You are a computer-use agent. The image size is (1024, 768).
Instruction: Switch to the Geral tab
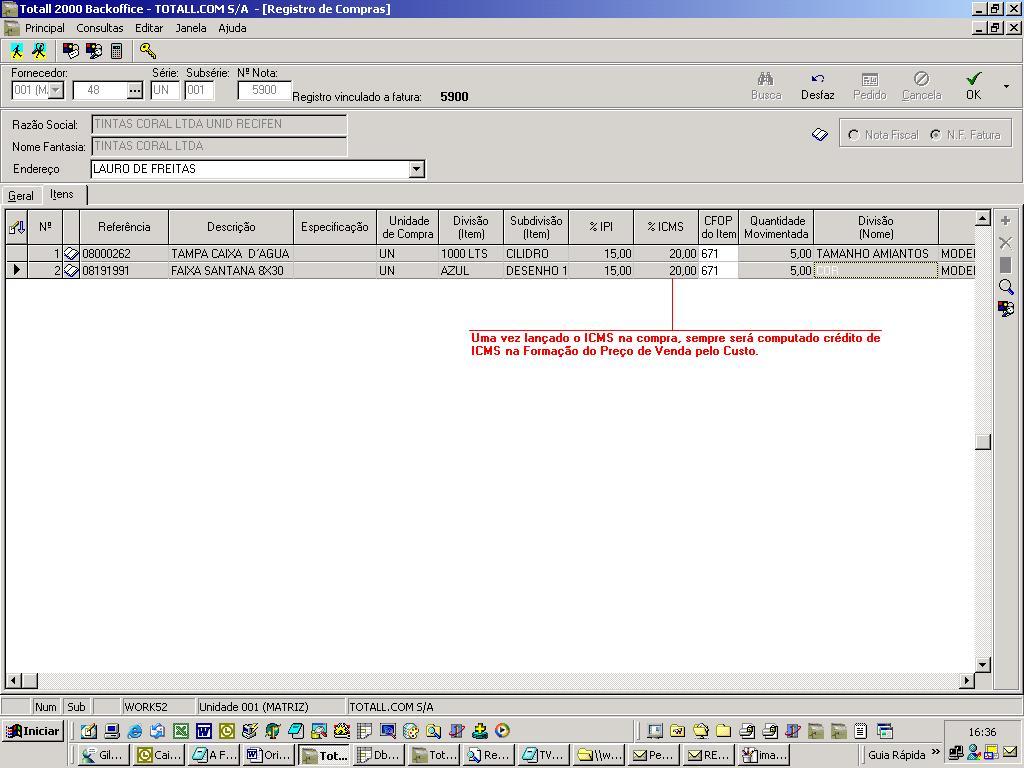[x=21, y=195]
